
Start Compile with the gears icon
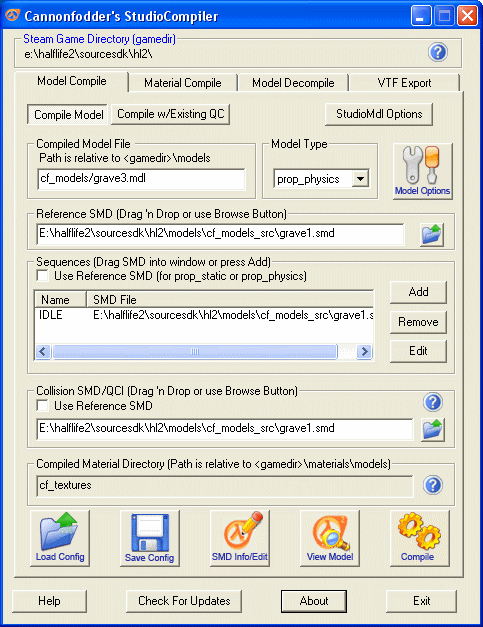pos(419,538)
